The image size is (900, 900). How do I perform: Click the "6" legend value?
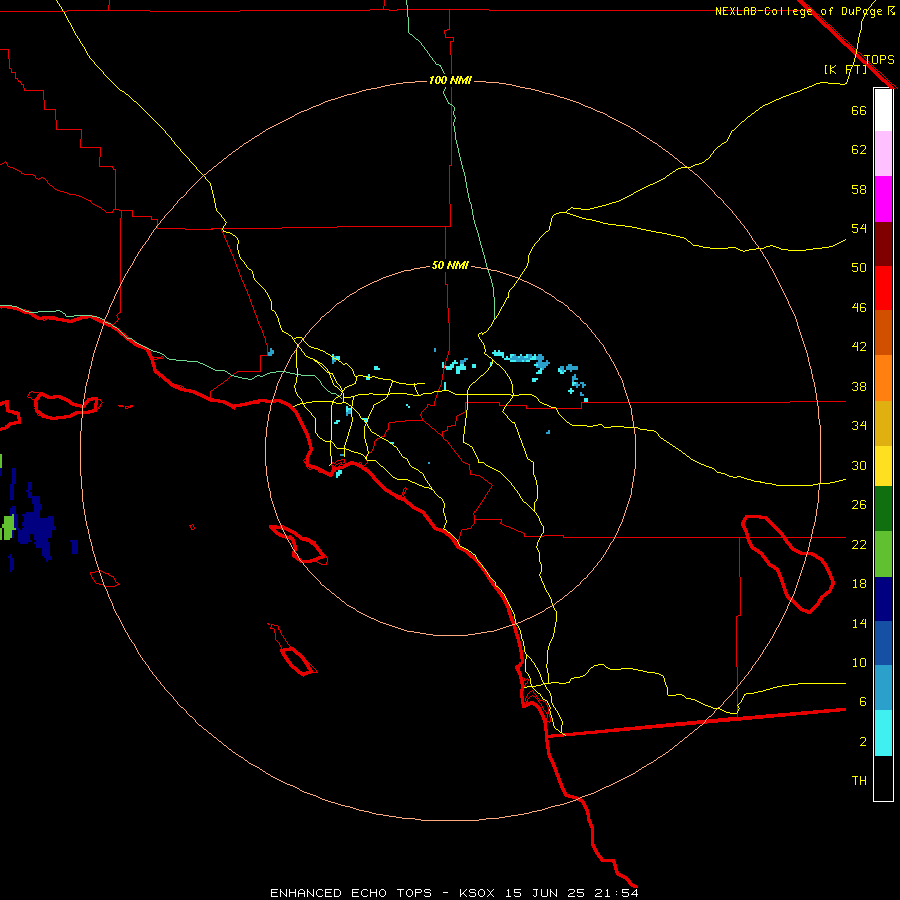point(862,701)
